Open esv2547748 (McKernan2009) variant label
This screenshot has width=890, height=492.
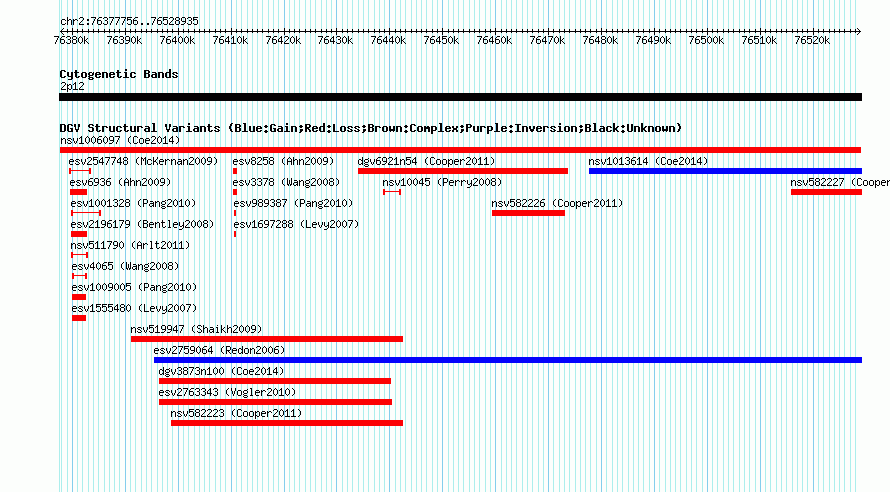click(143, 161)
